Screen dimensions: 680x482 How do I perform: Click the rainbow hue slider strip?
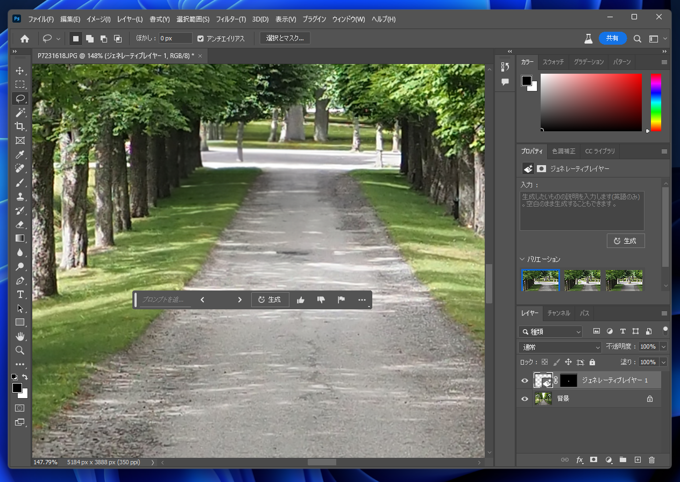pyautogui.click(x=656, y=103)
